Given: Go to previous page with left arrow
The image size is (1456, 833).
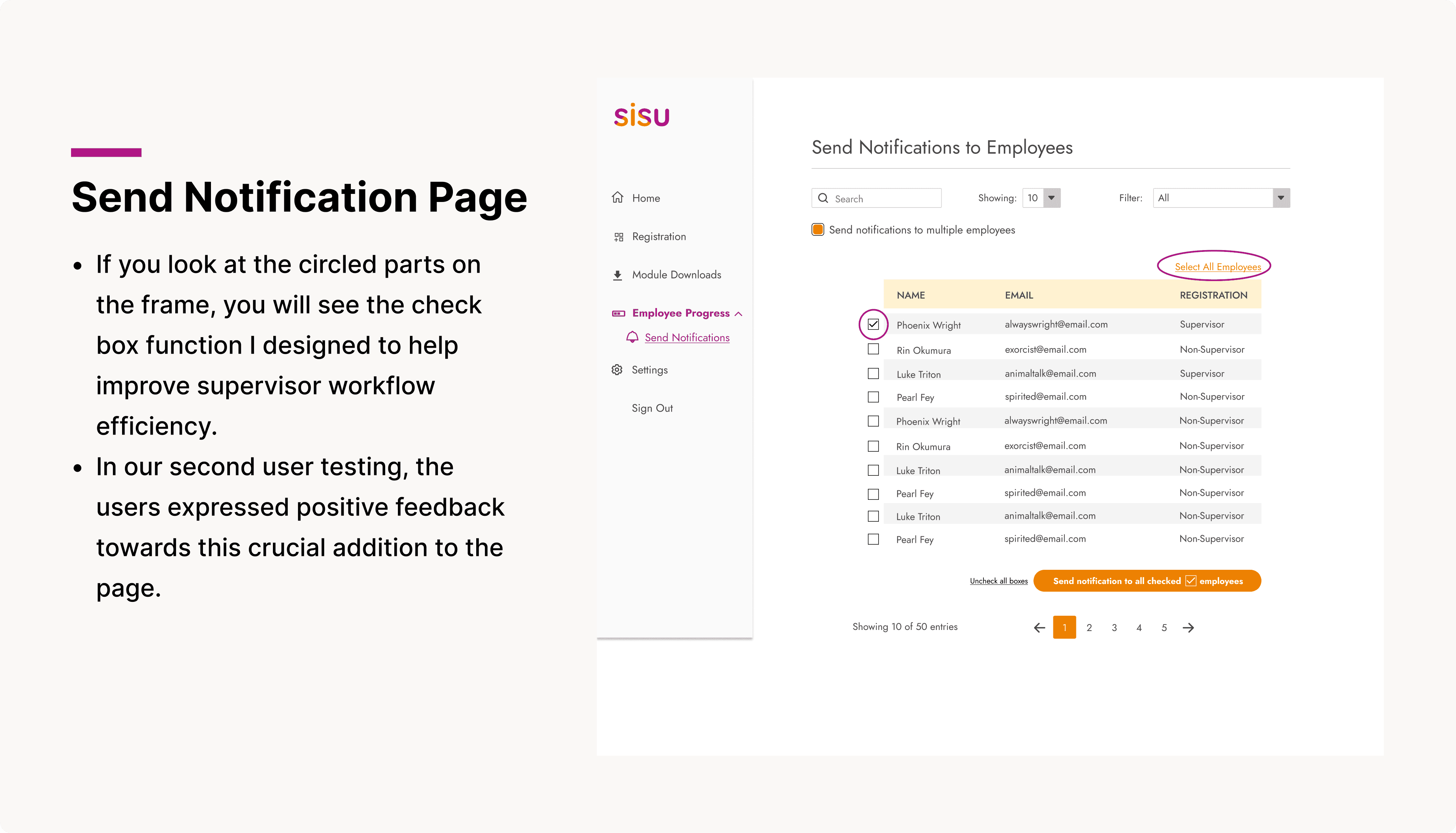Looking at the screenshot, I should [1039, 628].
